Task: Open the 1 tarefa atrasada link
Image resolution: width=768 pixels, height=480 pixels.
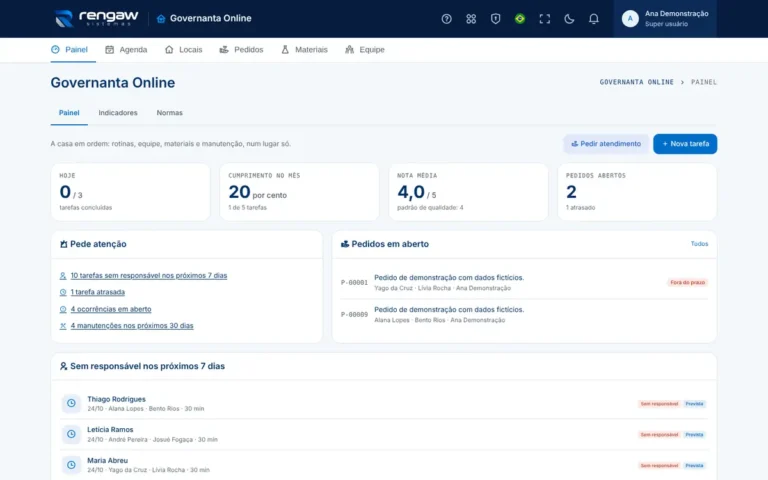Action: pyautogui.click(x=97, y=292)
